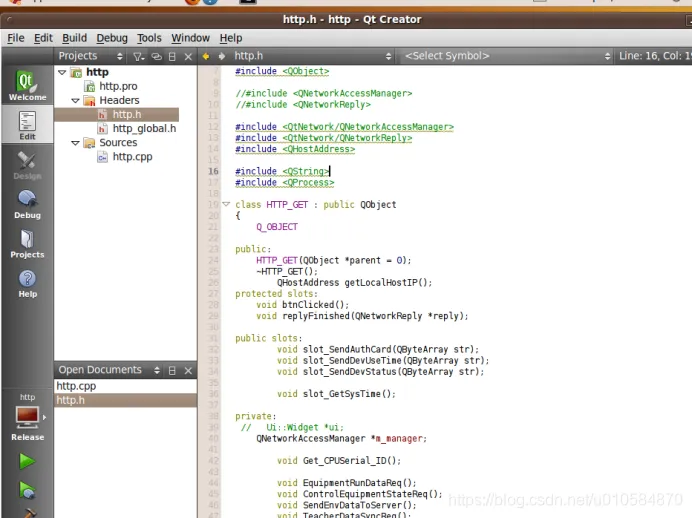This screenshot has height=518, width=692.
Task: Click line number 16 in gutter
Action: (214, 171)
